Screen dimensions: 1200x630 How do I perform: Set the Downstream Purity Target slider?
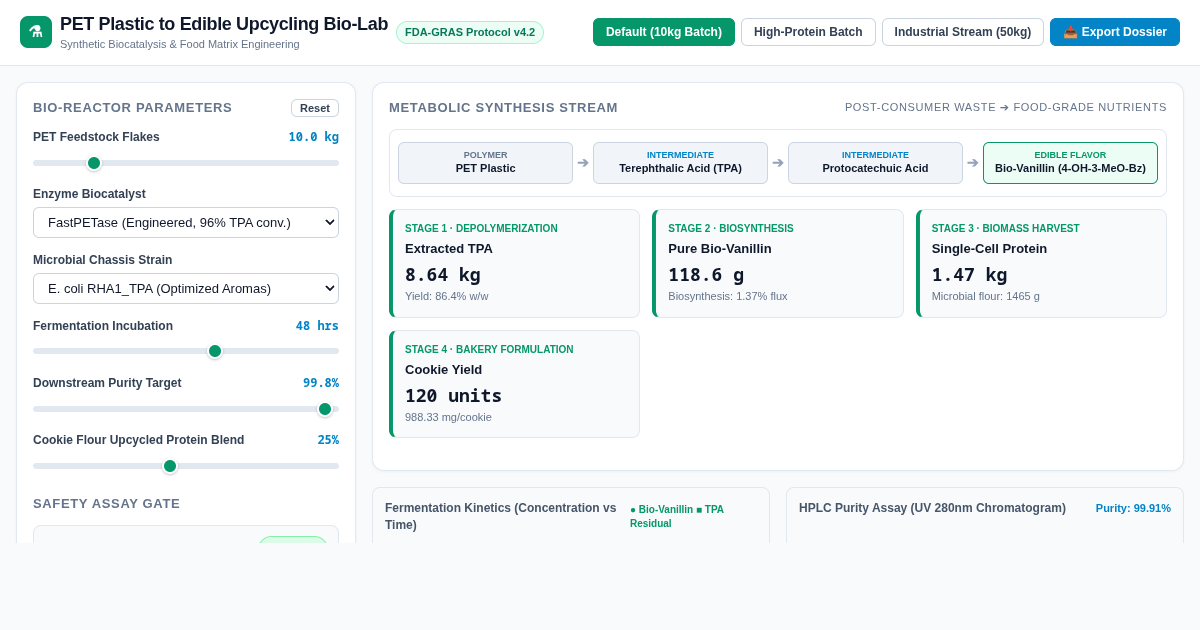(x=186, y=409)
